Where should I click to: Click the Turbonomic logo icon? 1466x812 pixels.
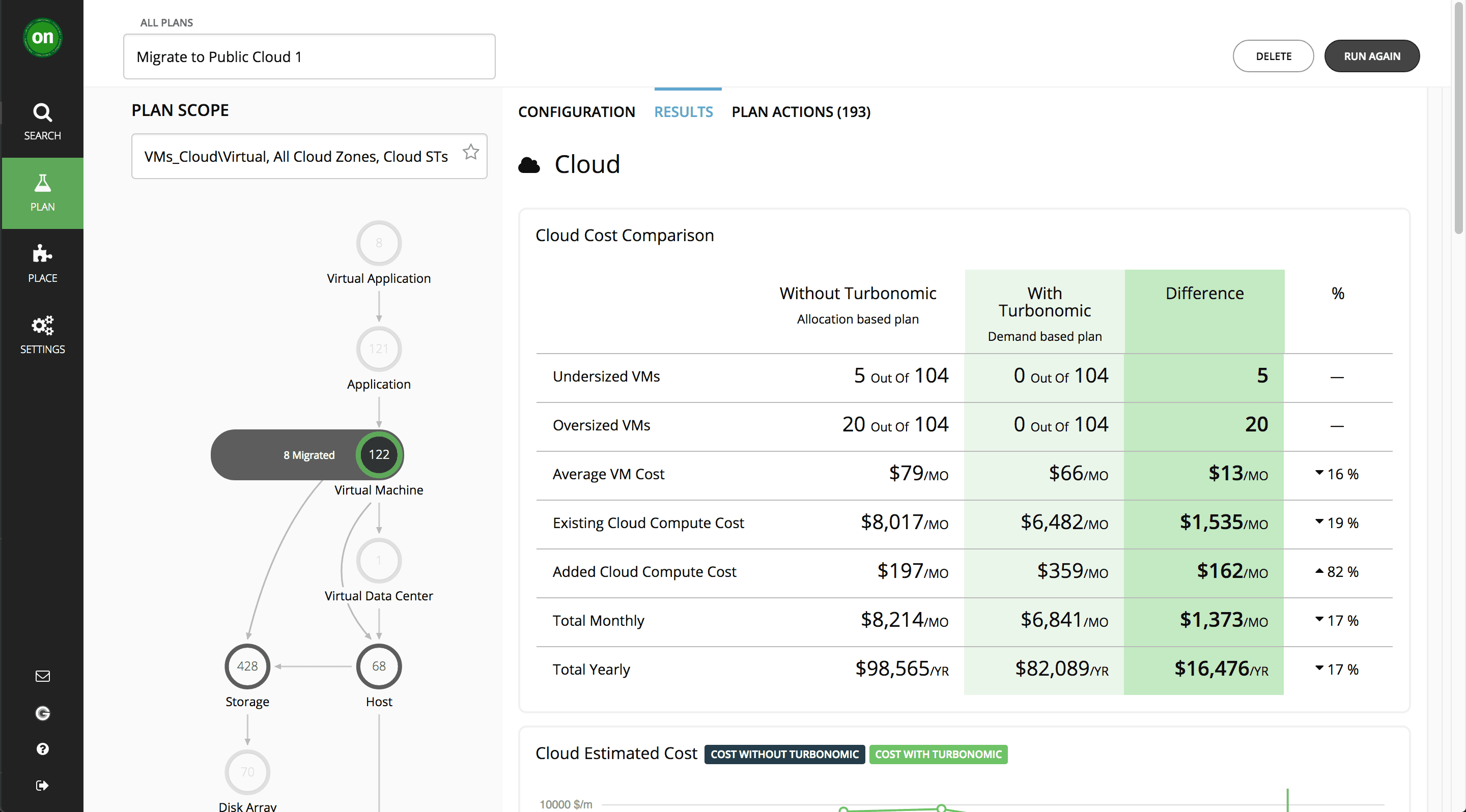coord(42,36)
